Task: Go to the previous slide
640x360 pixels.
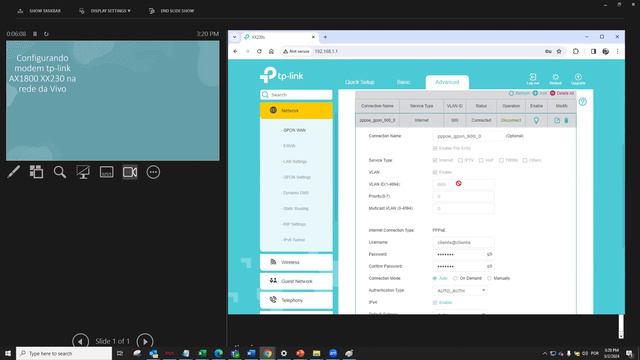Action: point(80,341)
